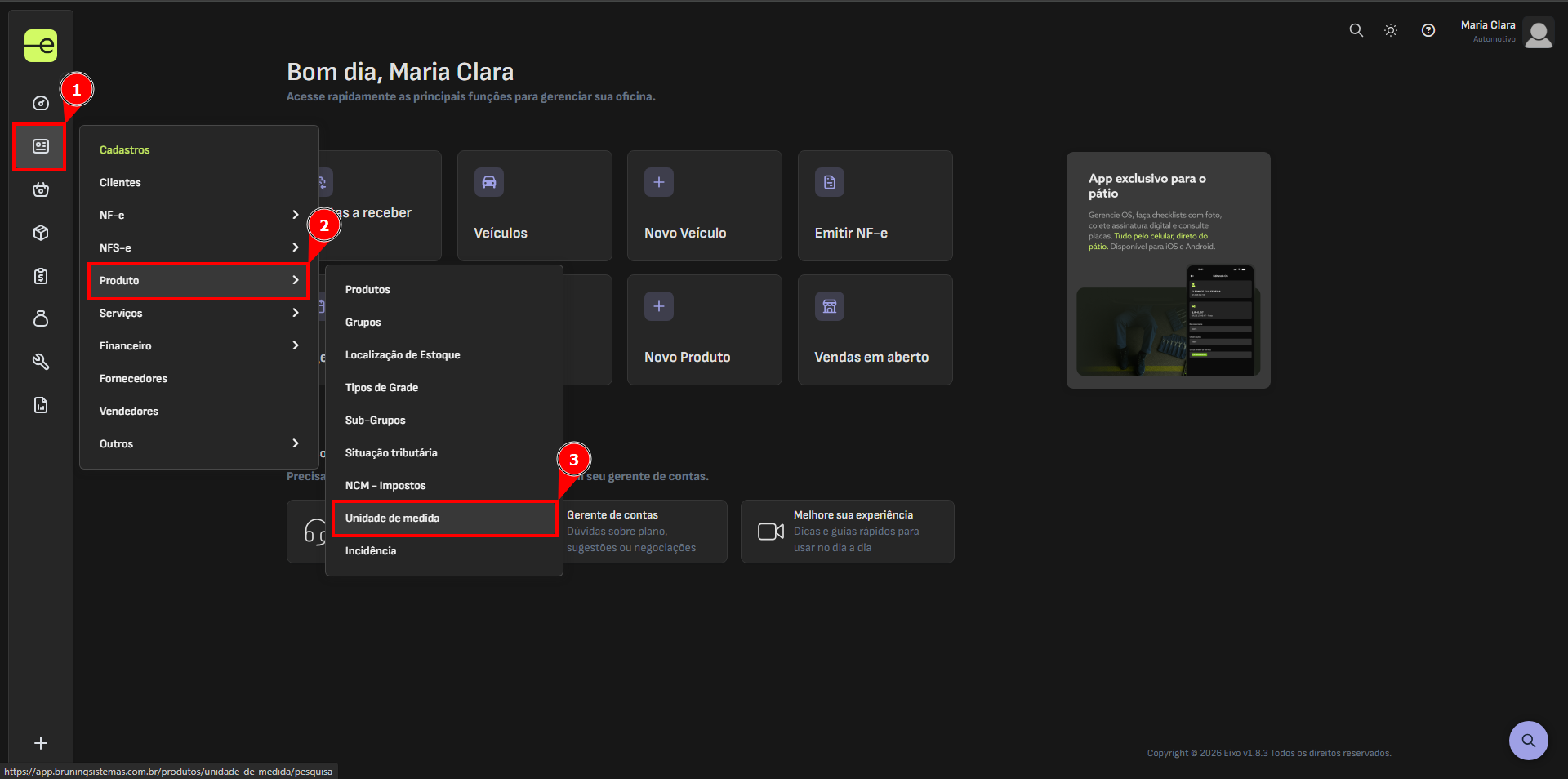Open the Novo Produto shortcut card
Viewport: 1568px width, 779px height.
(705, 330)
